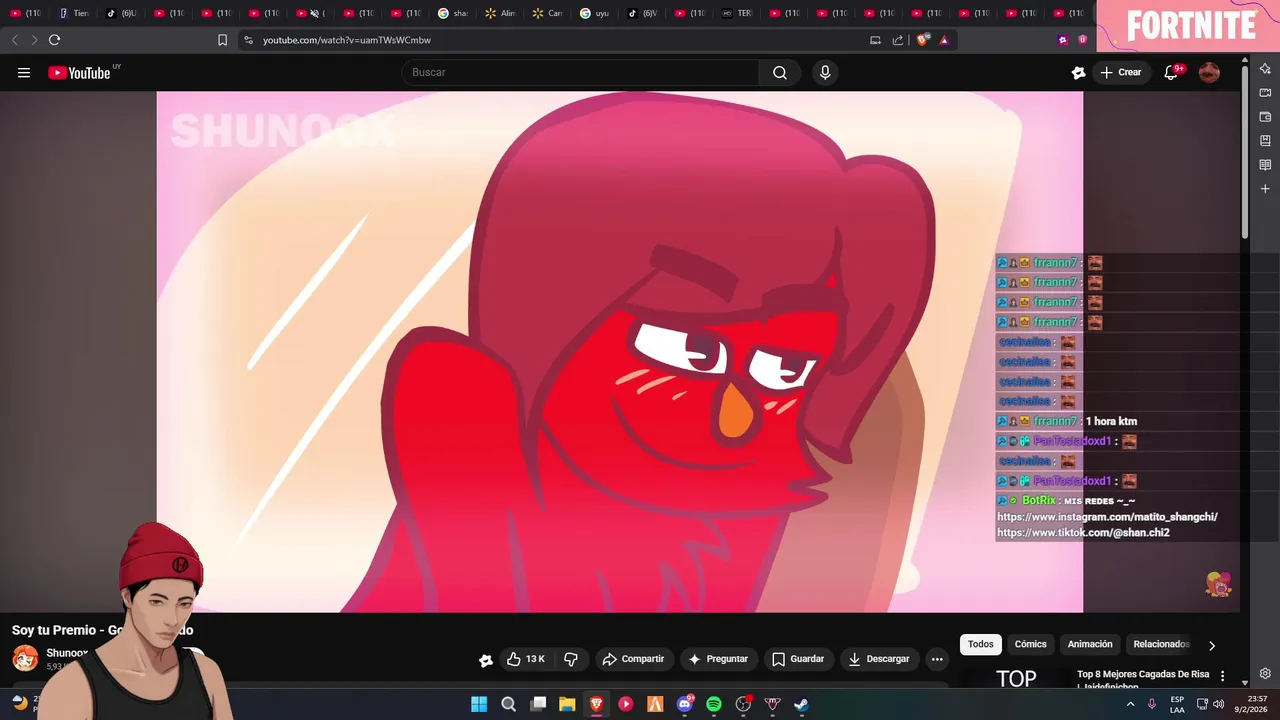This screenshot has height=720, width=1280.
Task: Select the Todos filter chip
Action: pyautogui.click(x=981, y=644)
